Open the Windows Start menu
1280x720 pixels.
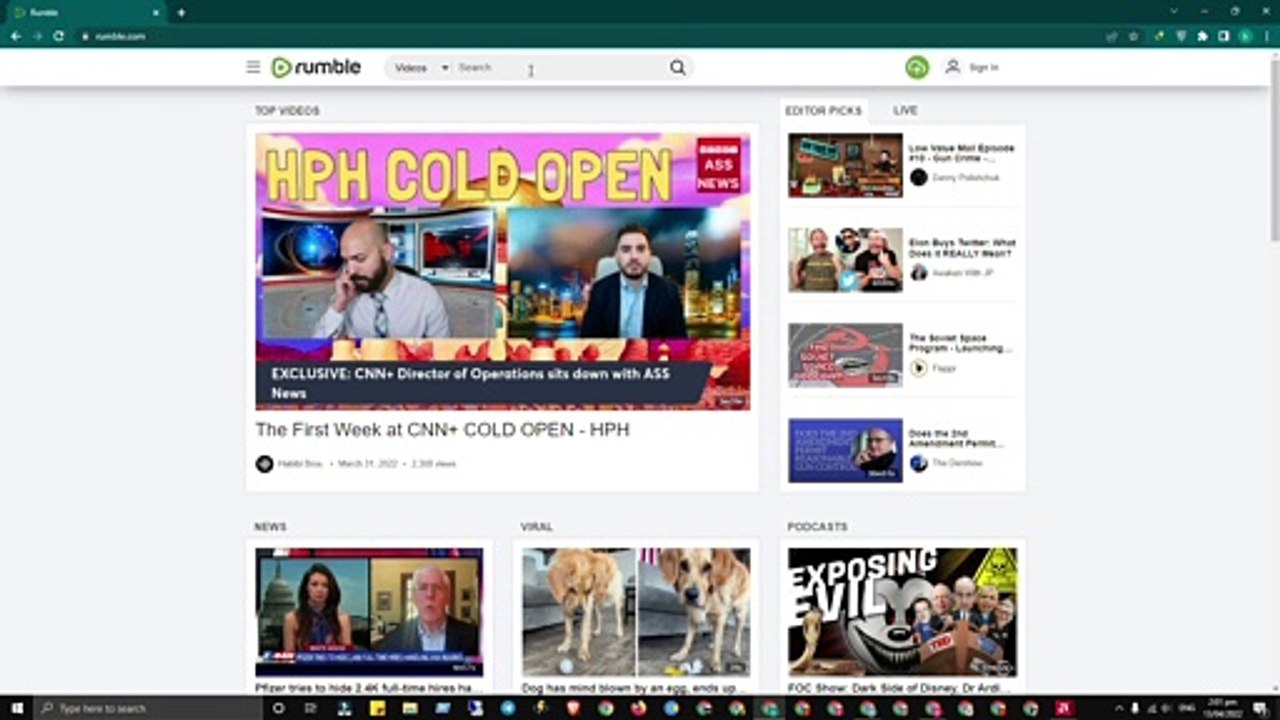click(17, 708)
